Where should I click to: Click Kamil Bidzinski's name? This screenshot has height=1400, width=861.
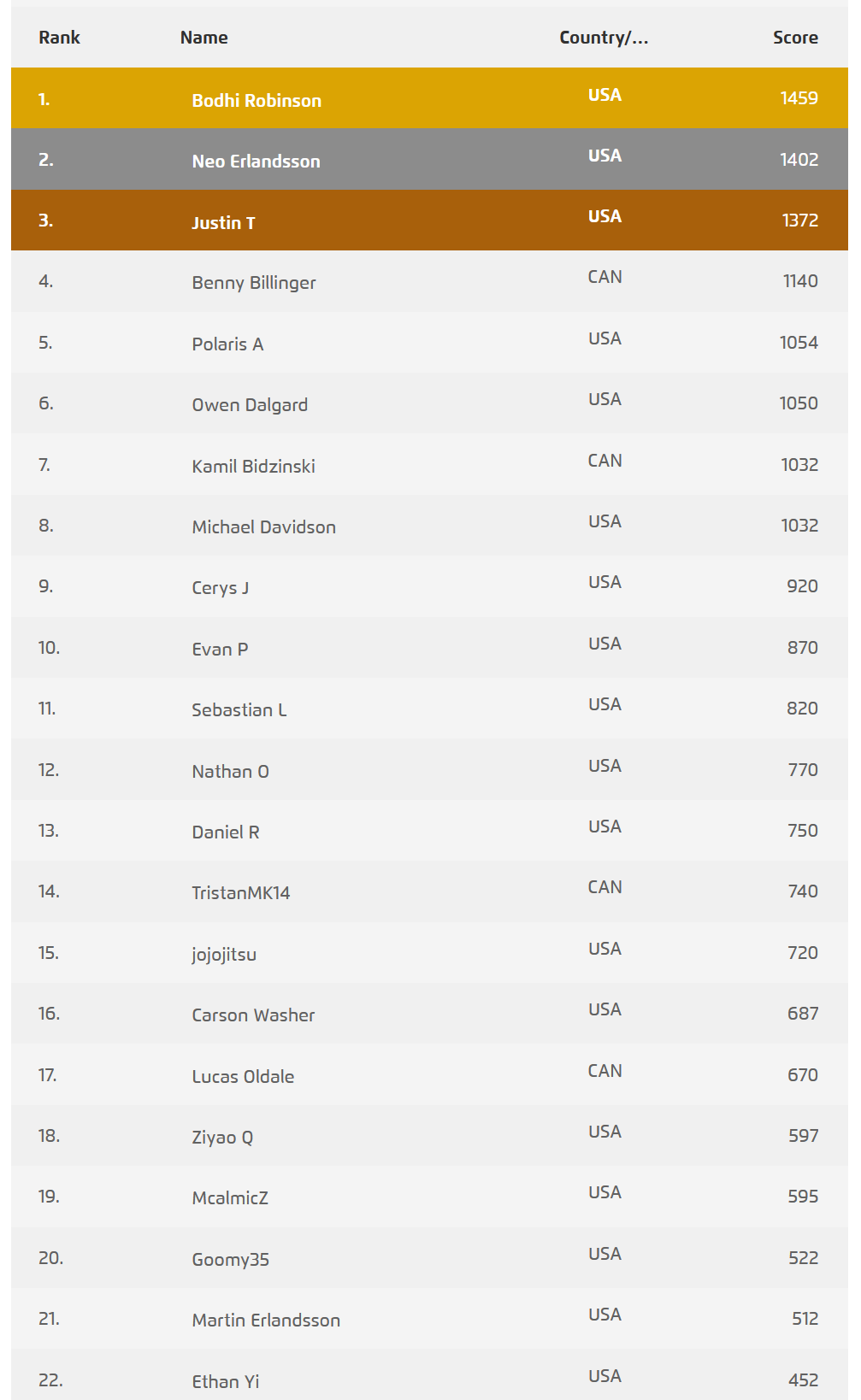(253, 466)
